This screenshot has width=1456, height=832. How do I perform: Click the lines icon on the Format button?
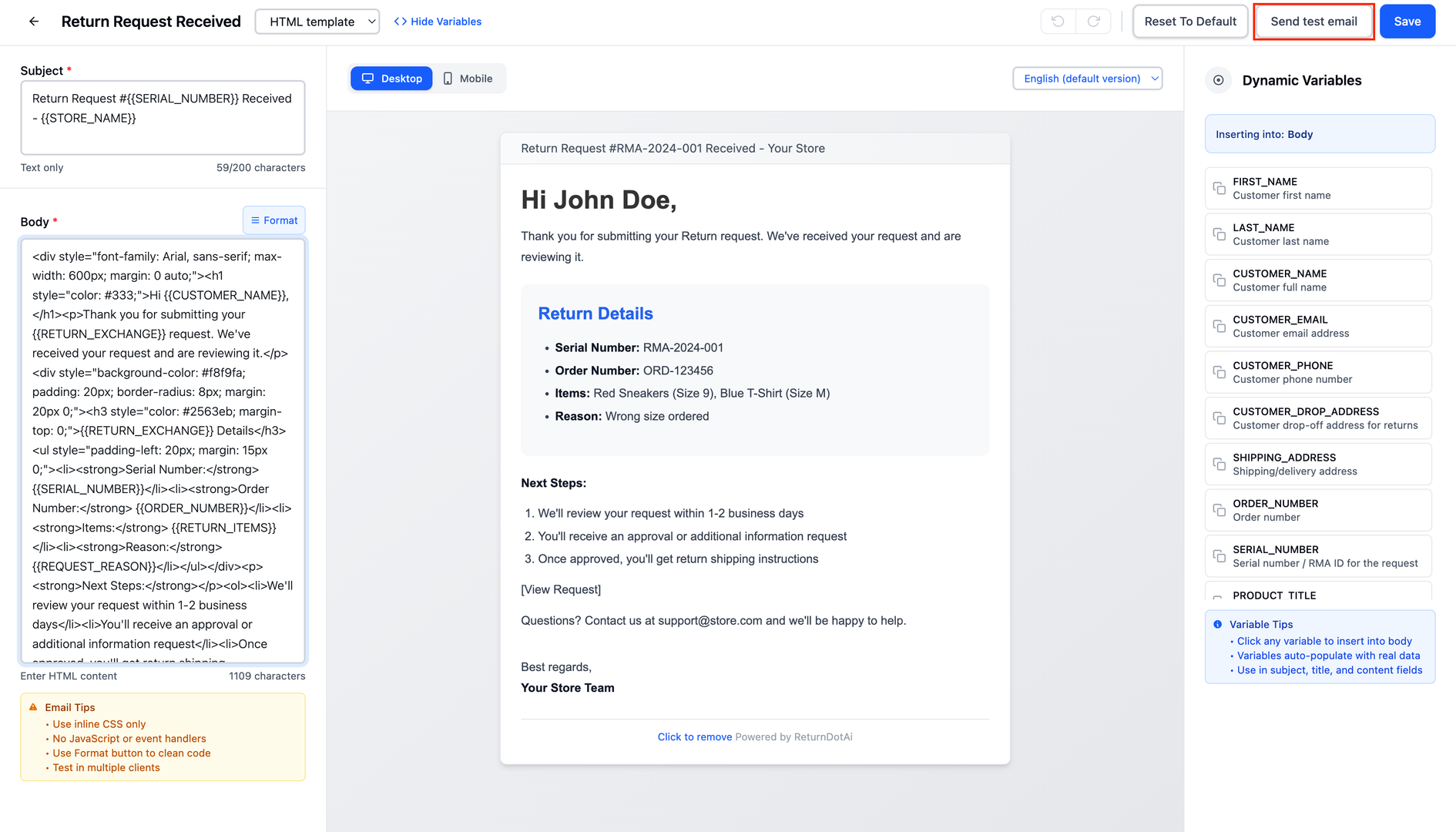coord(255,220)
